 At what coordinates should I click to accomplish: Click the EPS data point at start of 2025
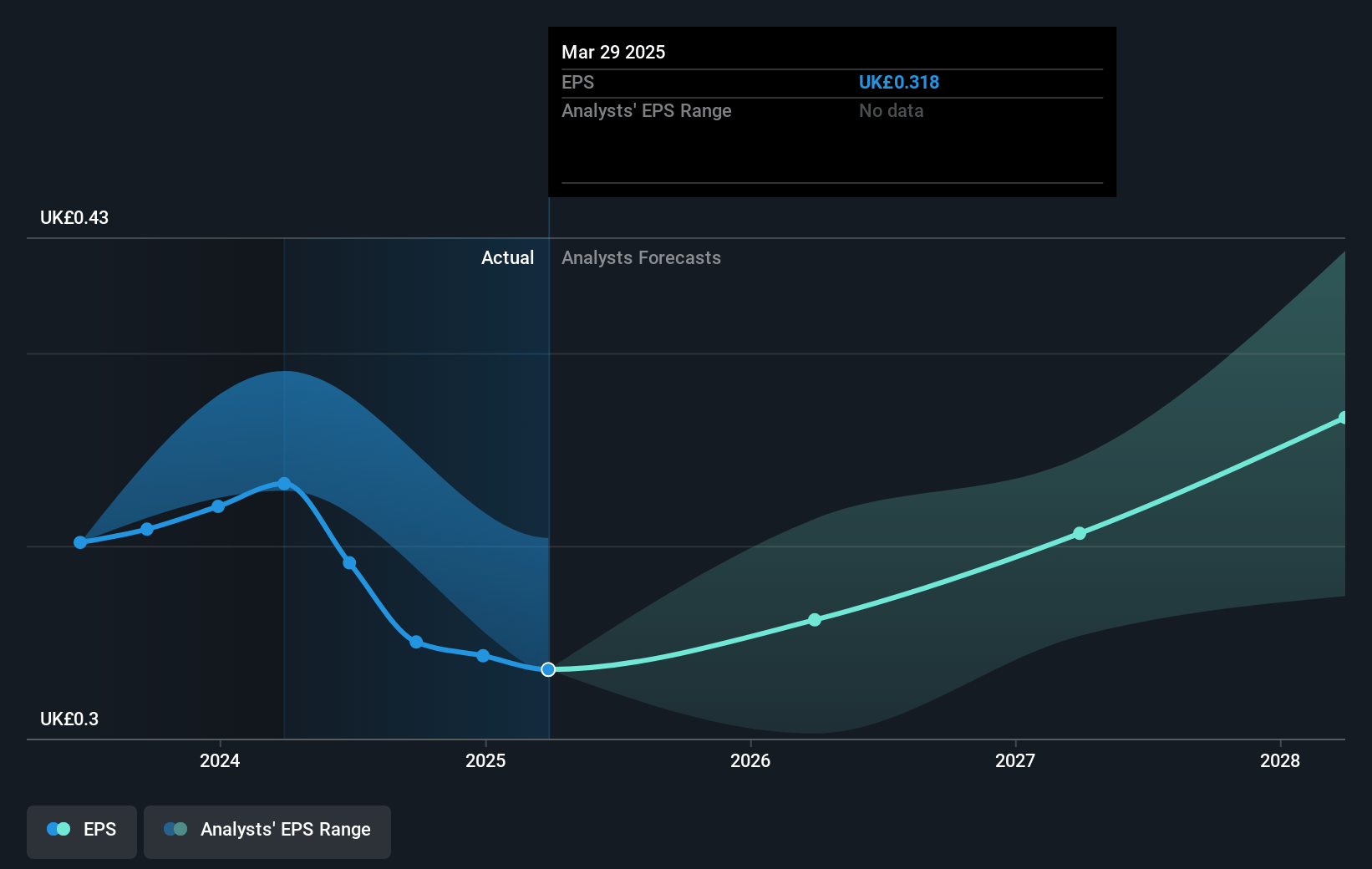click(483, 656)
